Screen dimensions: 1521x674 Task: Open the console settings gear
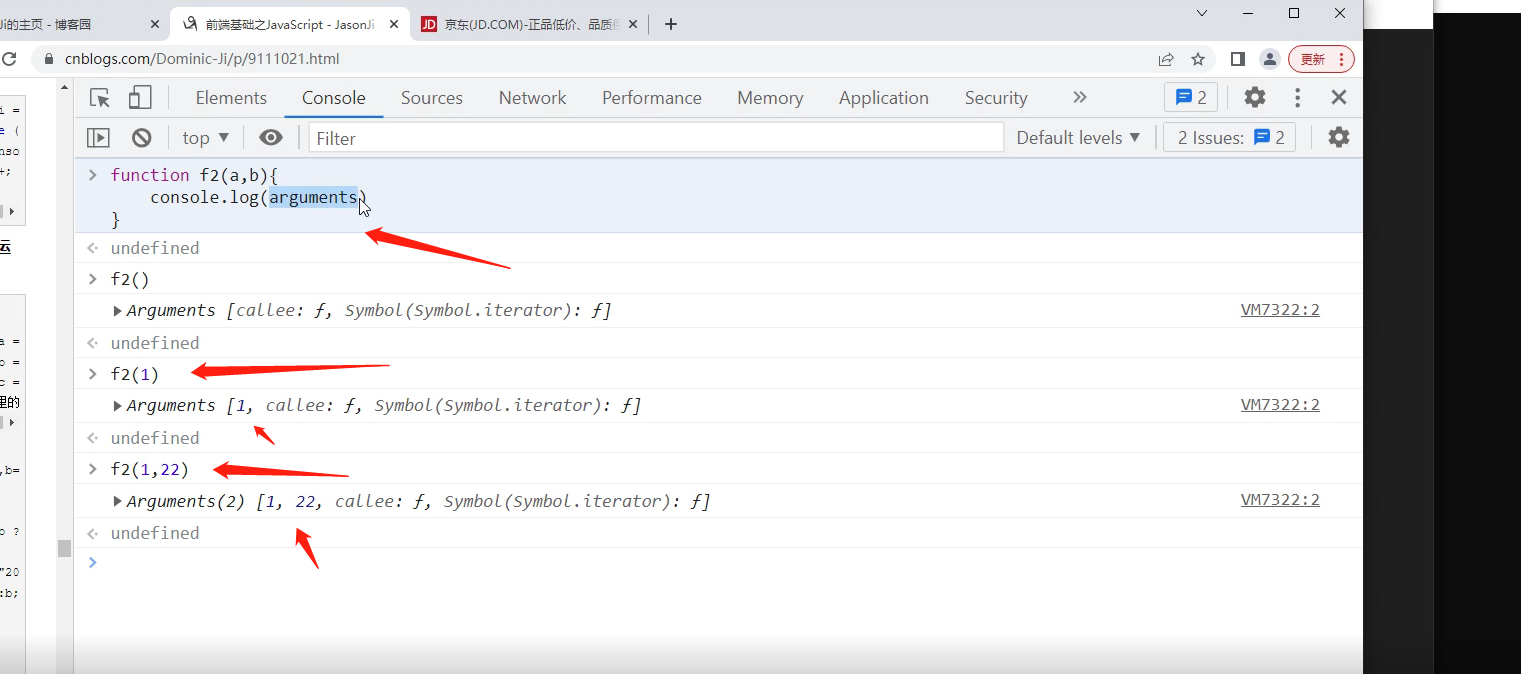coord(1338,137)
